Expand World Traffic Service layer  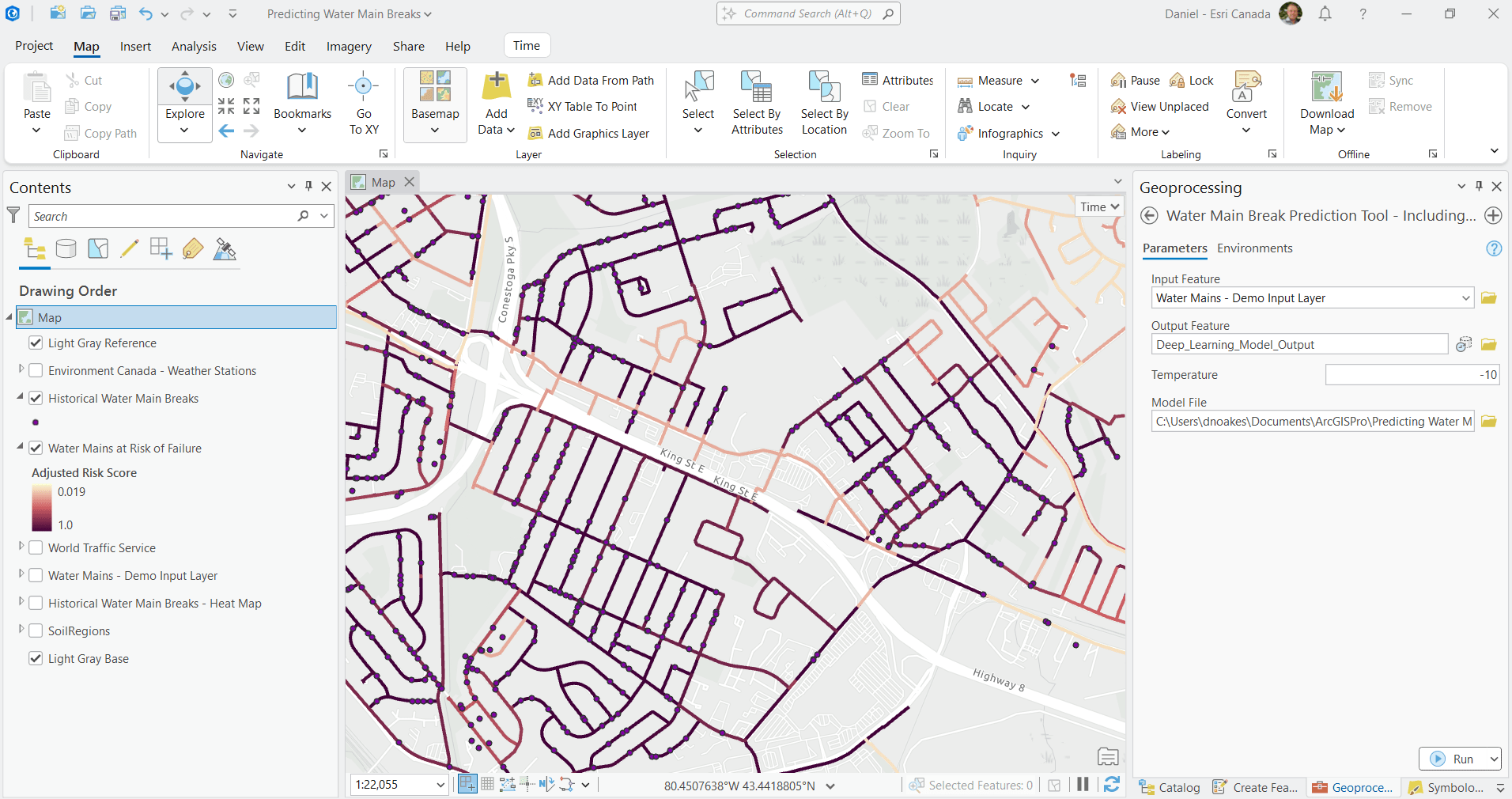tap(21, 546)
